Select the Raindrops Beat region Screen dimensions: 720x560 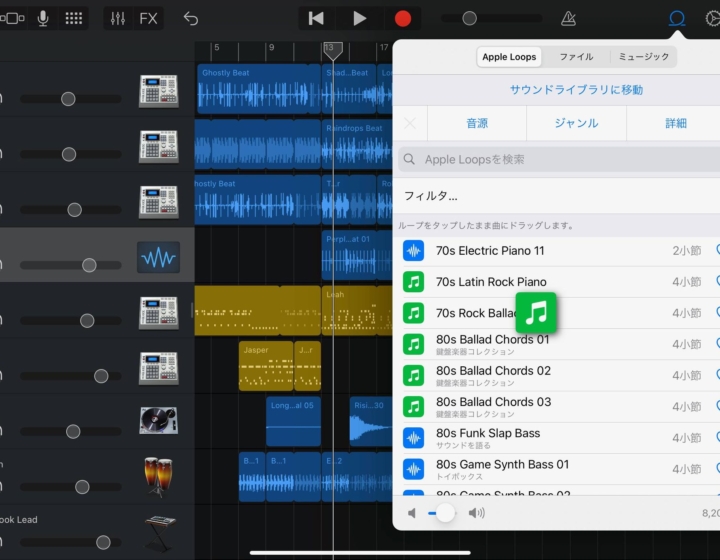click(x=357, y=144)
